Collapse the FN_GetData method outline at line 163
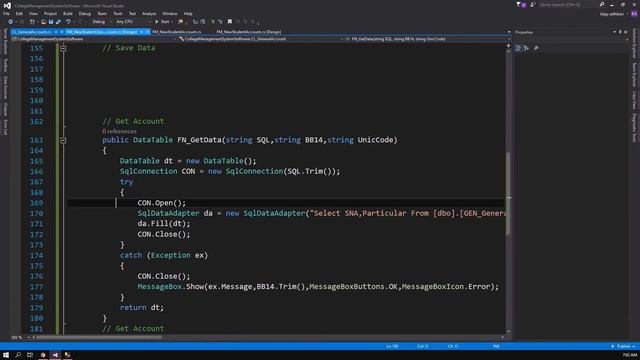 (x=63, y=140)
